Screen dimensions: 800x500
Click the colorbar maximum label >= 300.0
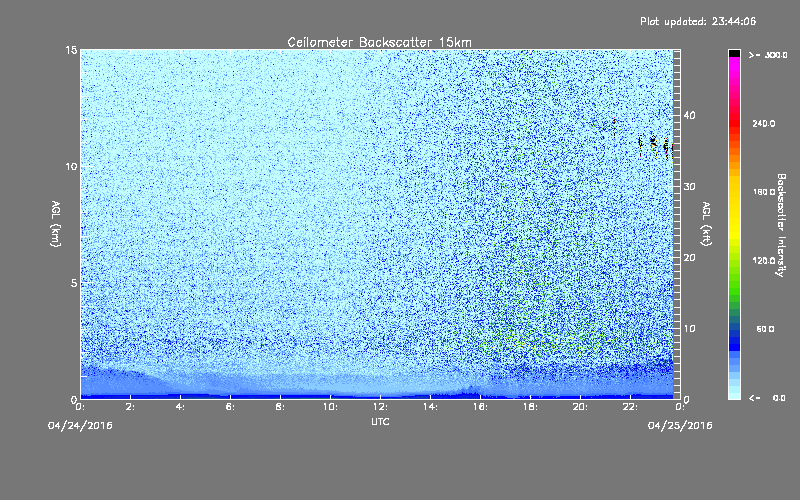tap(768, 55)
